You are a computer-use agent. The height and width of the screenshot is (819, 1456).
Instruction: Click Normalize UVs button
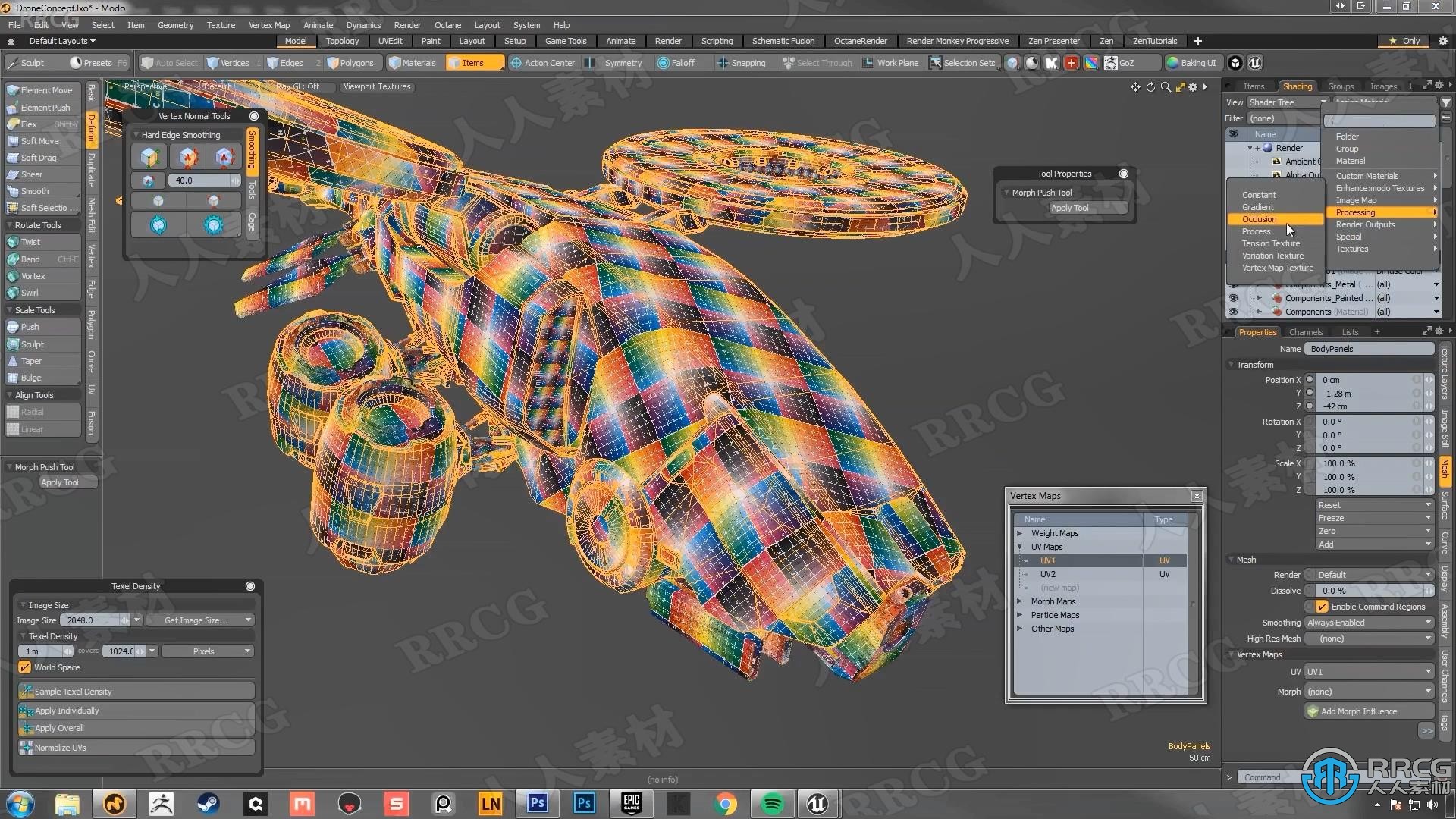[x=136, y=748]
